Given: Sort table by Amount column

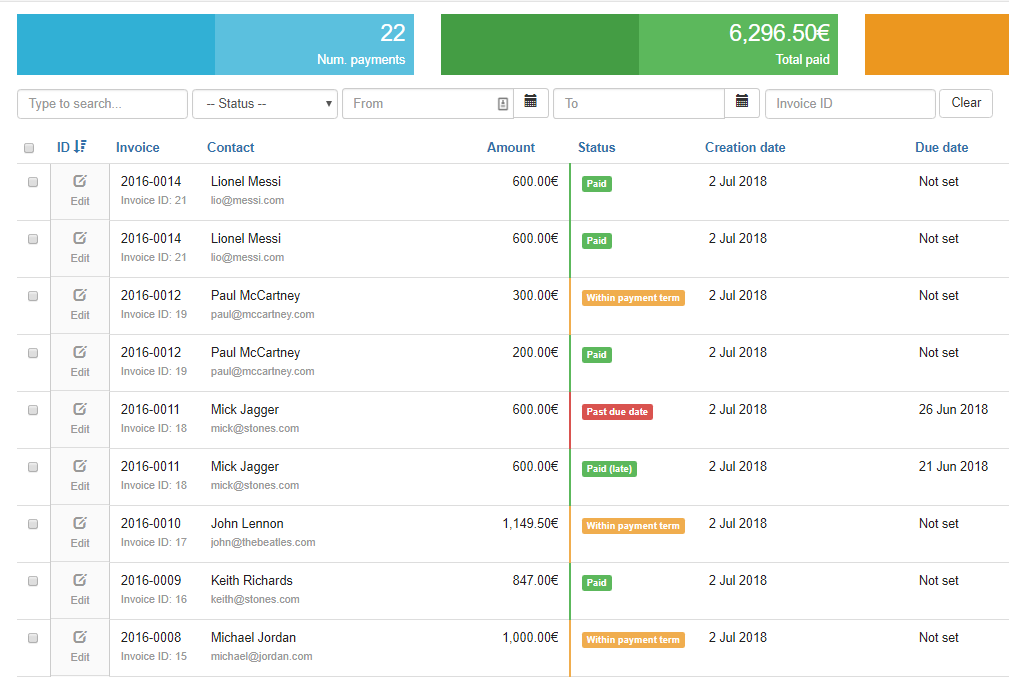Looking at the screenshot, I should [x=510, y=147].
